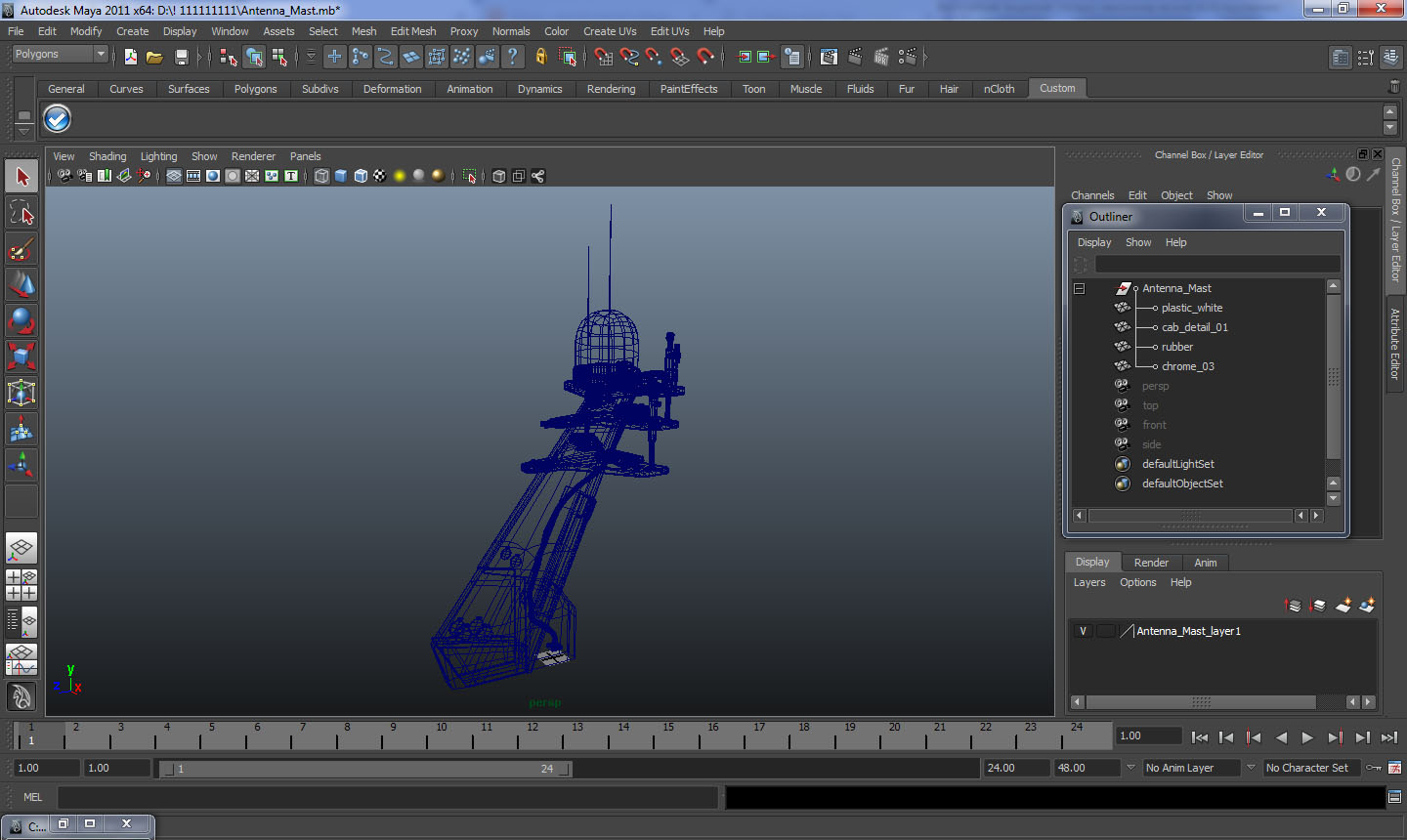1407x840 pixels.
Task: Click frame 12 on the time slider
Action: tap(533, 735)
